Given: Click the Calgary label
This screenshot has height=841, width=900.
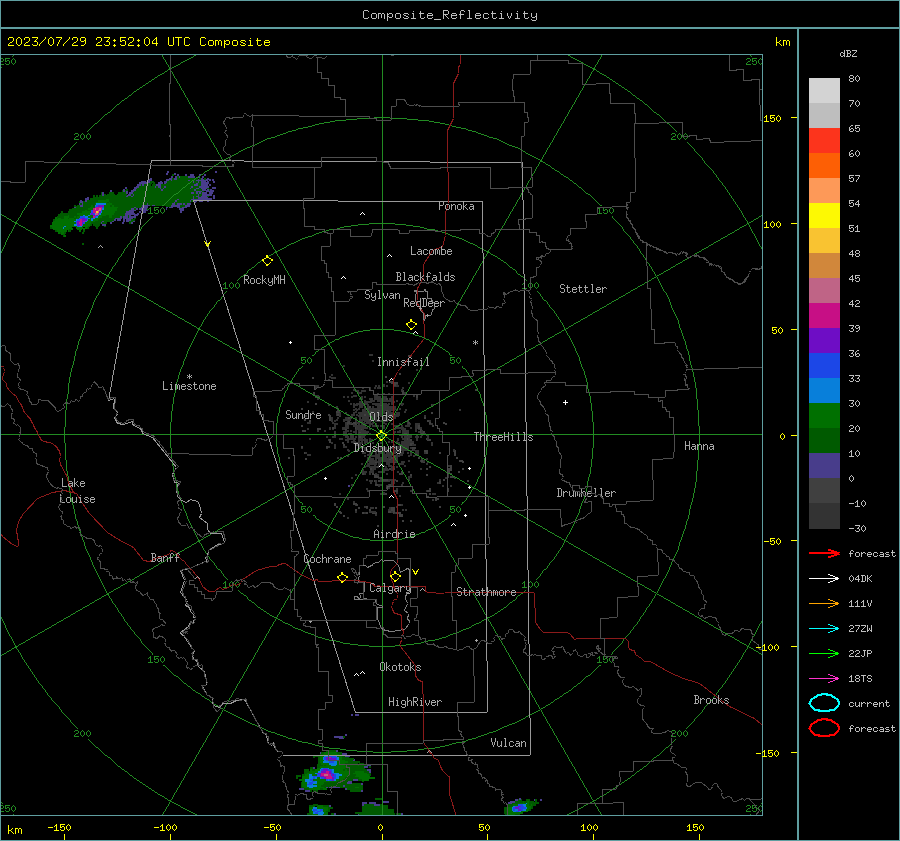Looking at the screenshot, I should (390, 588).
